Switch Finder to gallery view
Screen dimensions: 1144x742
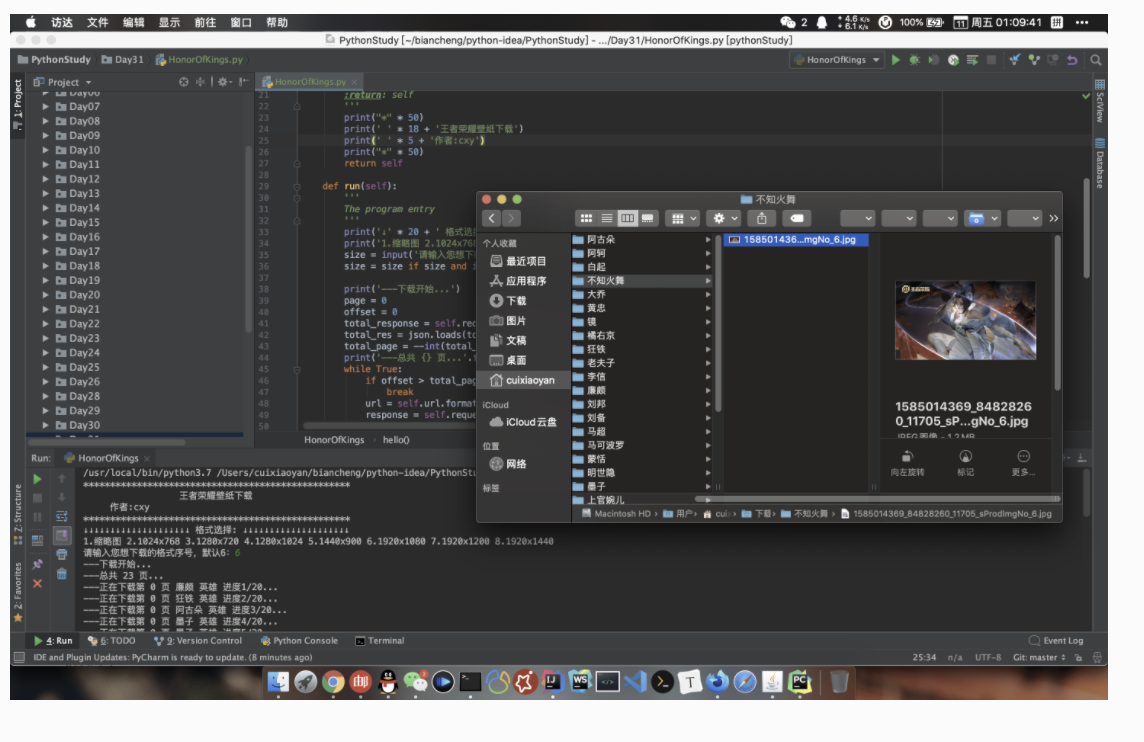[x=647, y=218]
